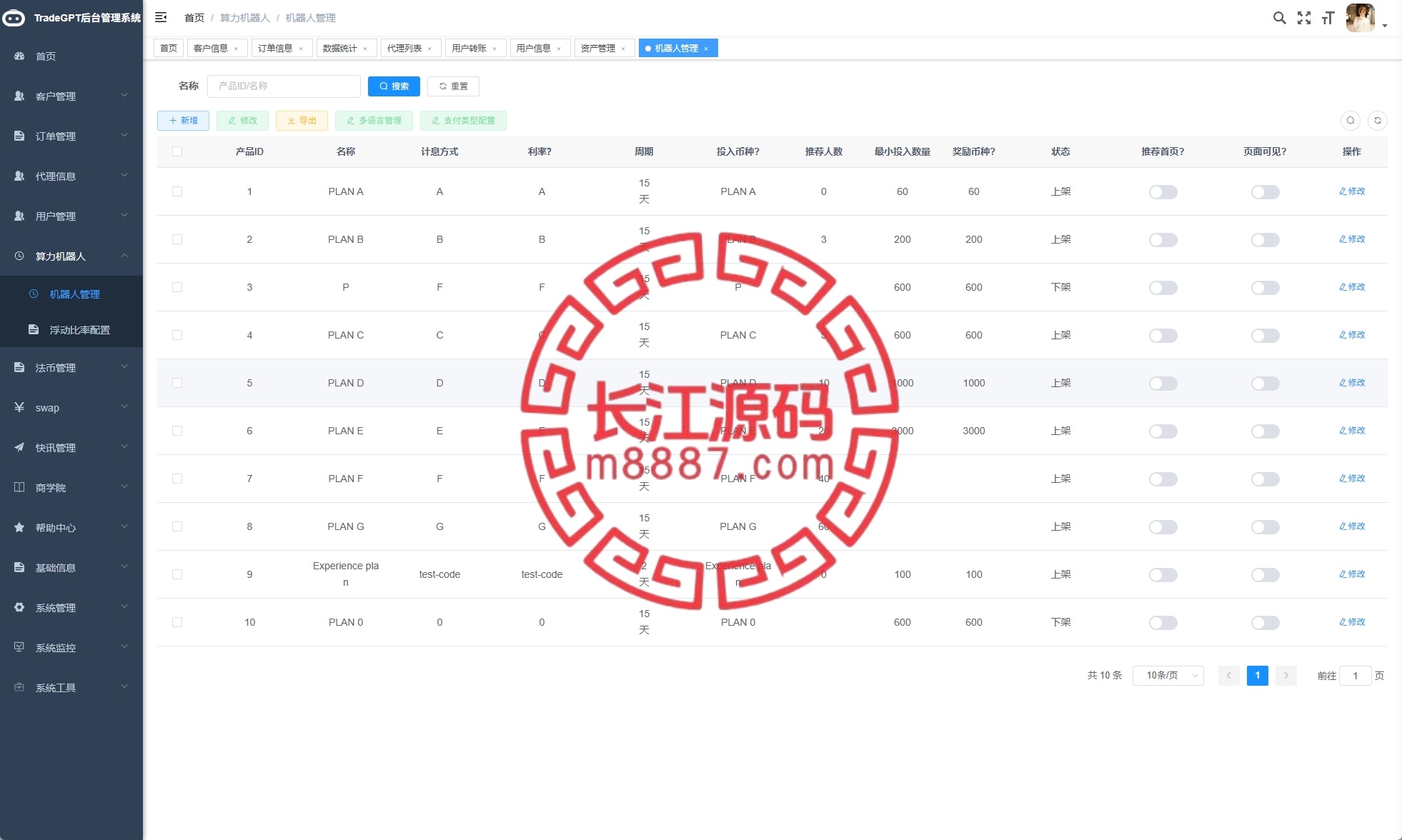This screenshot has width=1402, height=840.
Task: Click the 新增 add button
Action: point(183,121)
